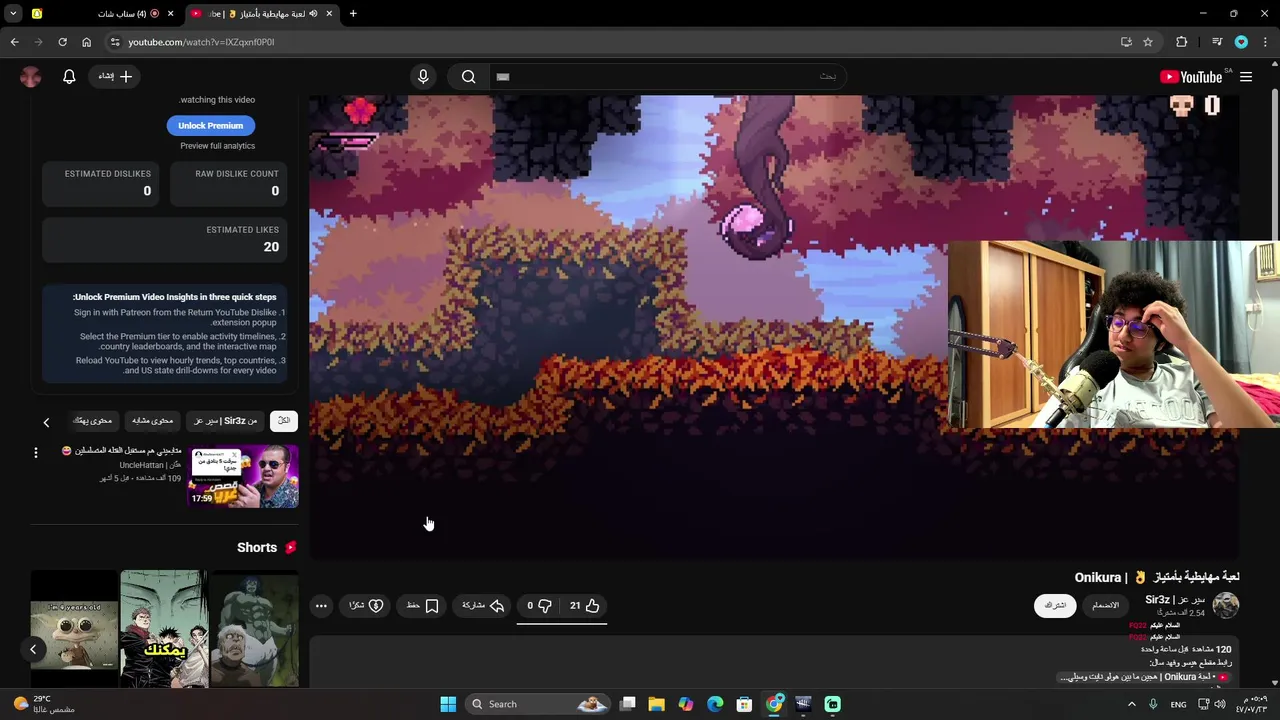Open Microsoft Edge from the taskbar

coord(715,704)
